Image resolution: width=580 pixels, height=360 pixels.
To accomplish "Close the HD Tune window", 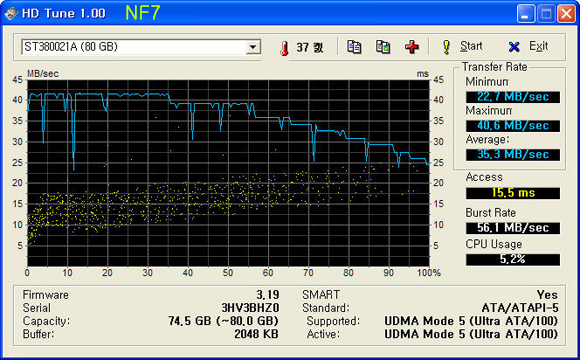I will (566, 14).
